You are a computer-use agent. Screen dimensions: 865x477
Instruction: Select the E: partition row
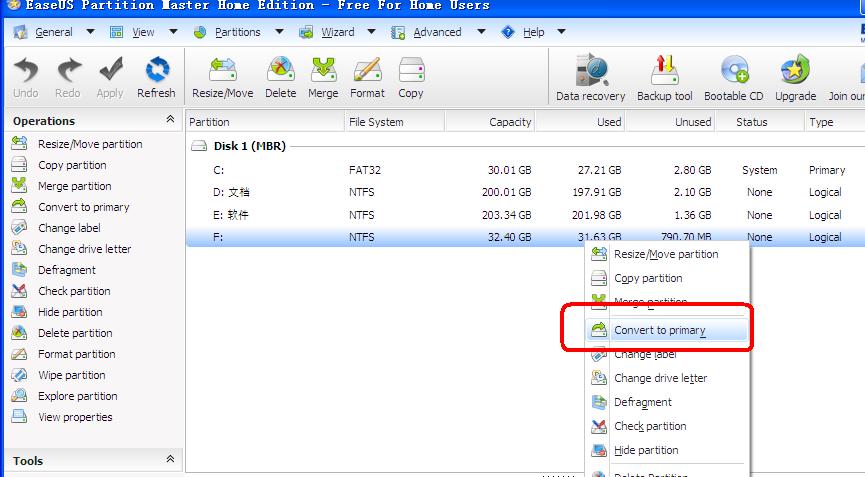(526, 215)
